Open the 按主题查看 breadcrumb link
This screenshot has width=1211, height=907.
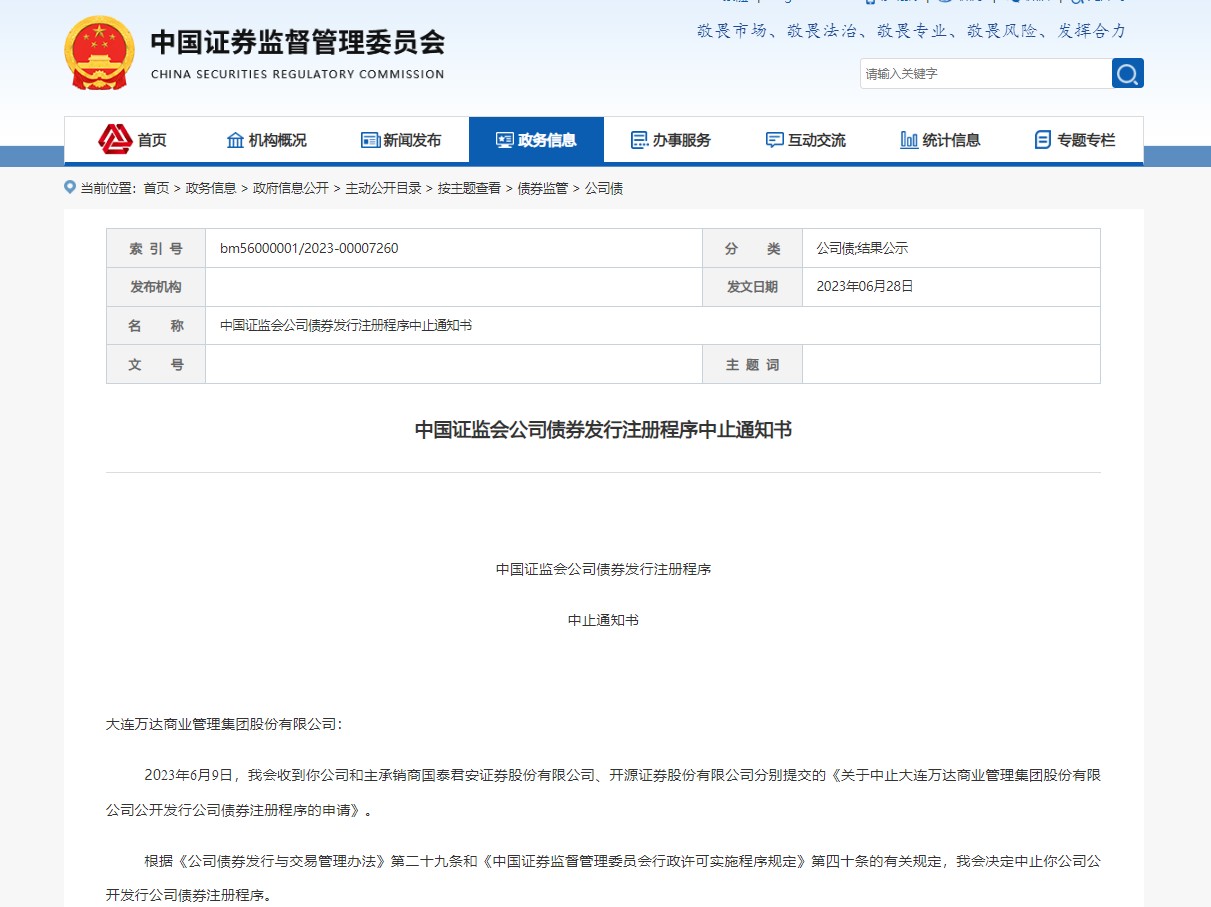click(469, 188)
